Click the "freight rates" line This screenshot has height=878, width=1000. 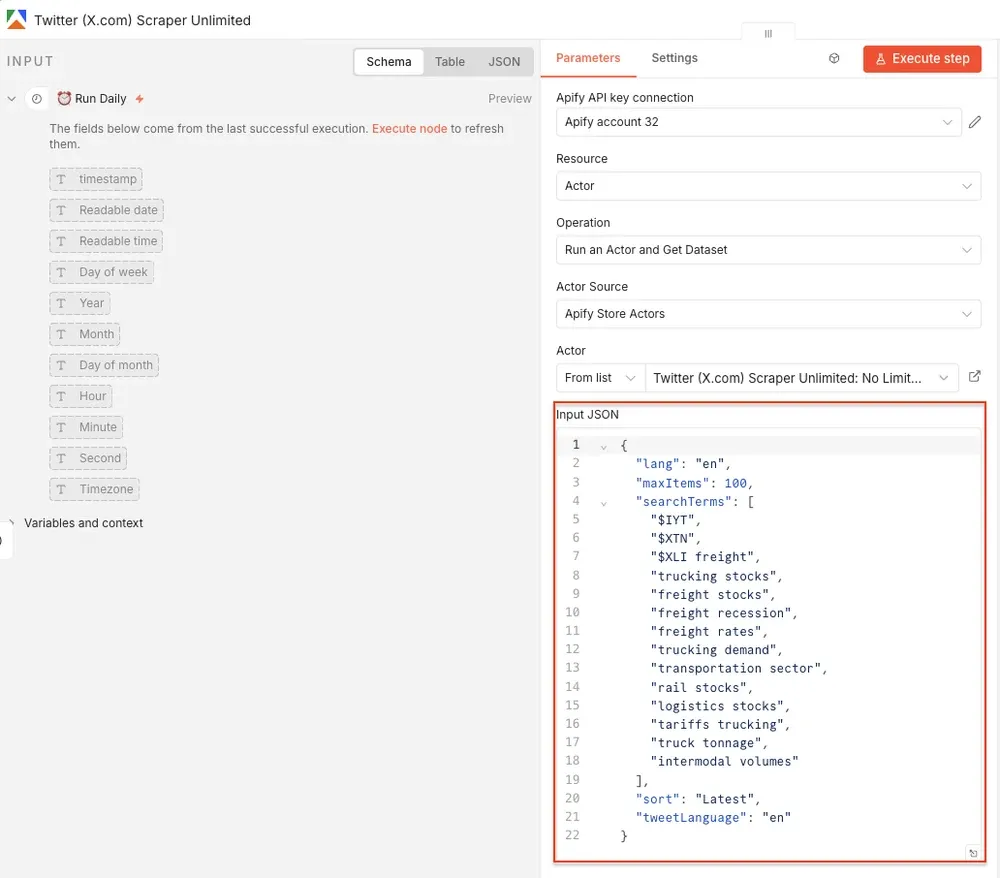[x=709, y=631]
